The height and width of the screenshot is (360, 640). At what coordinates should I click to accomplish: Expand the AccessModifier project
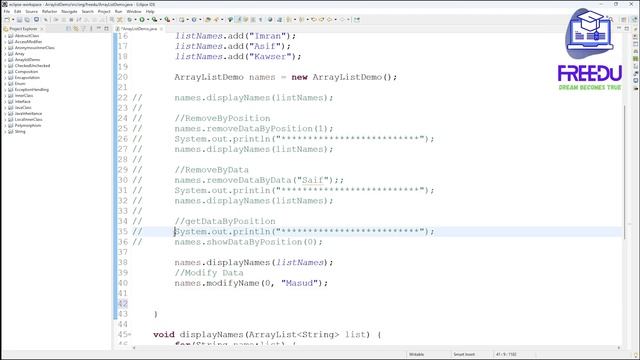5,42
